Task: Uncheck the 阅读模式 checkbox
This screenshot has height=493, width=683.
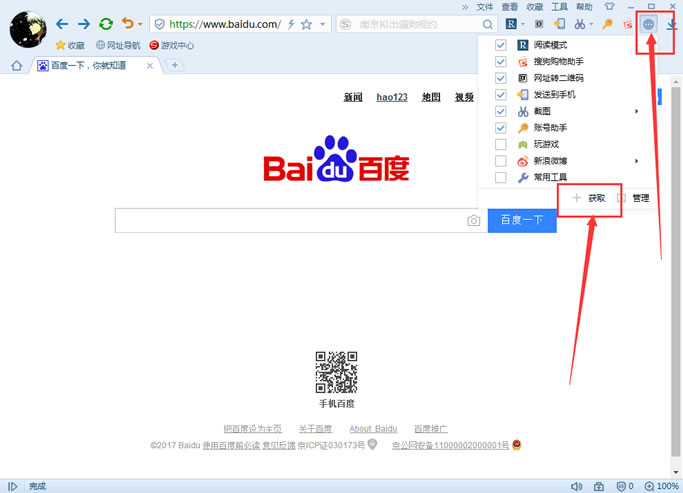Action: tap(500, 45)
